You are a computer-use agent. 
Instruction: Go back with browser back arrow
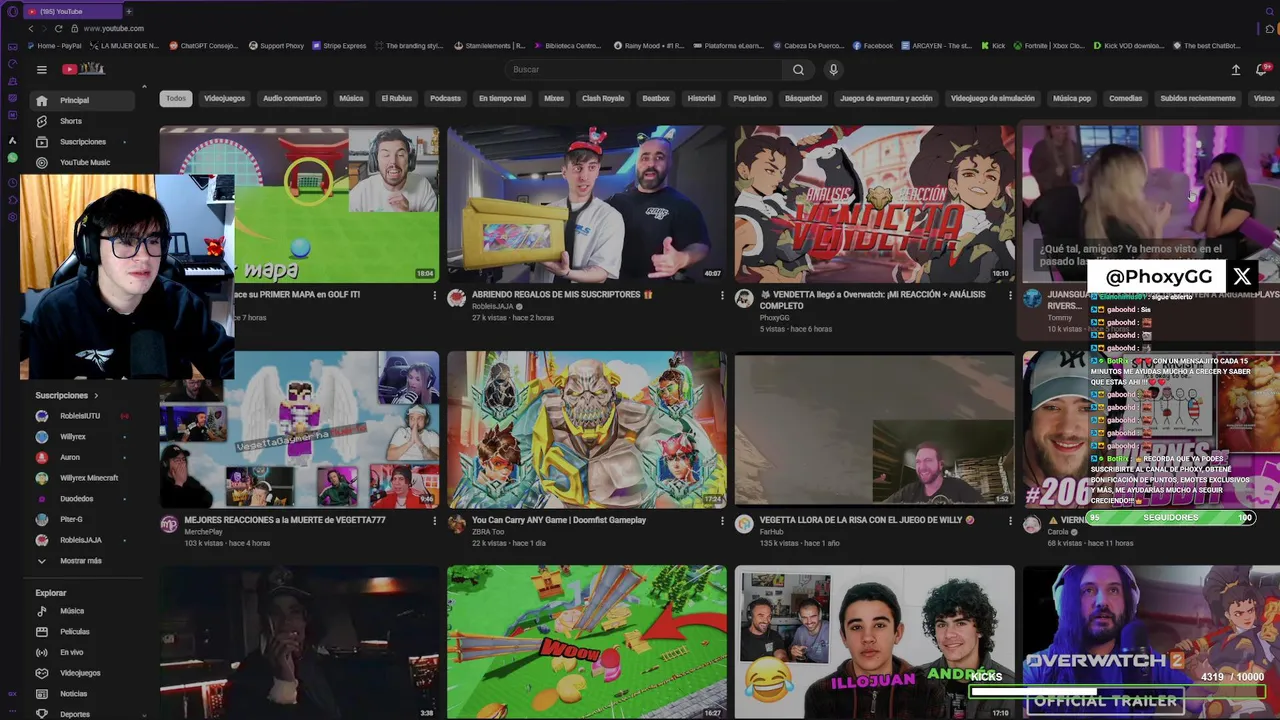point(31,28)
